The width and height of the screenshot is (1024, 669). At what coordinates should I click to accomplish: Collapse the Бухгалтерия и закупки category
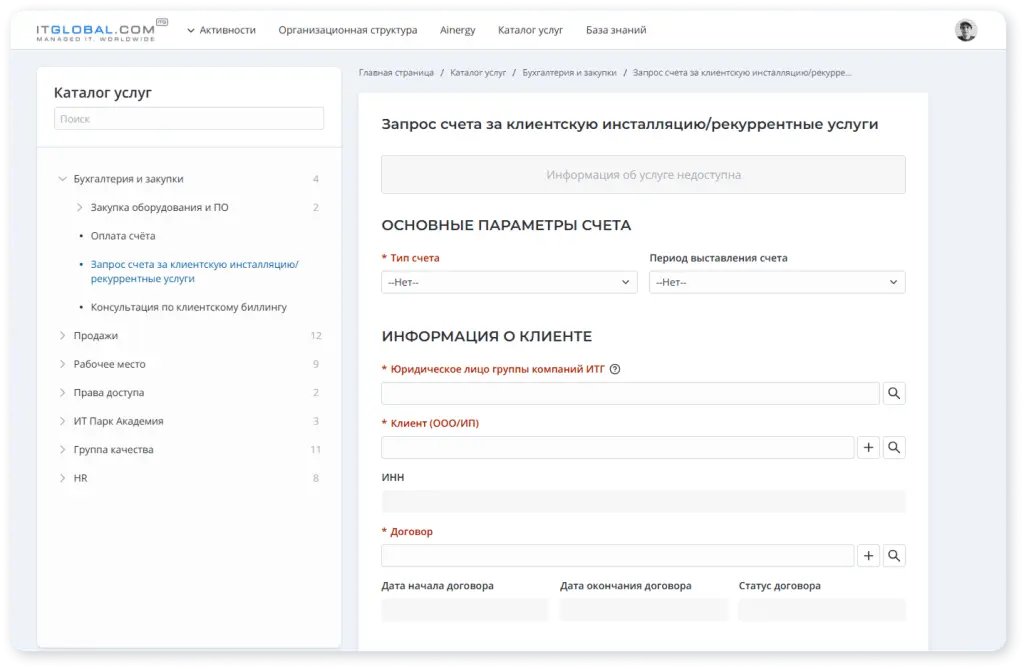point(63,179)
